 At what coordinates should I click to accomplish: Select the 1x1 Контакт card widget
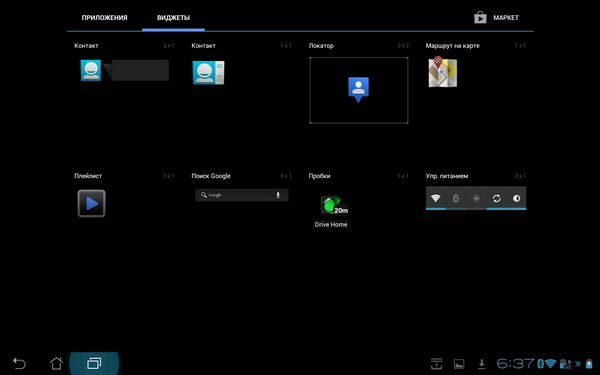point(209,72)
